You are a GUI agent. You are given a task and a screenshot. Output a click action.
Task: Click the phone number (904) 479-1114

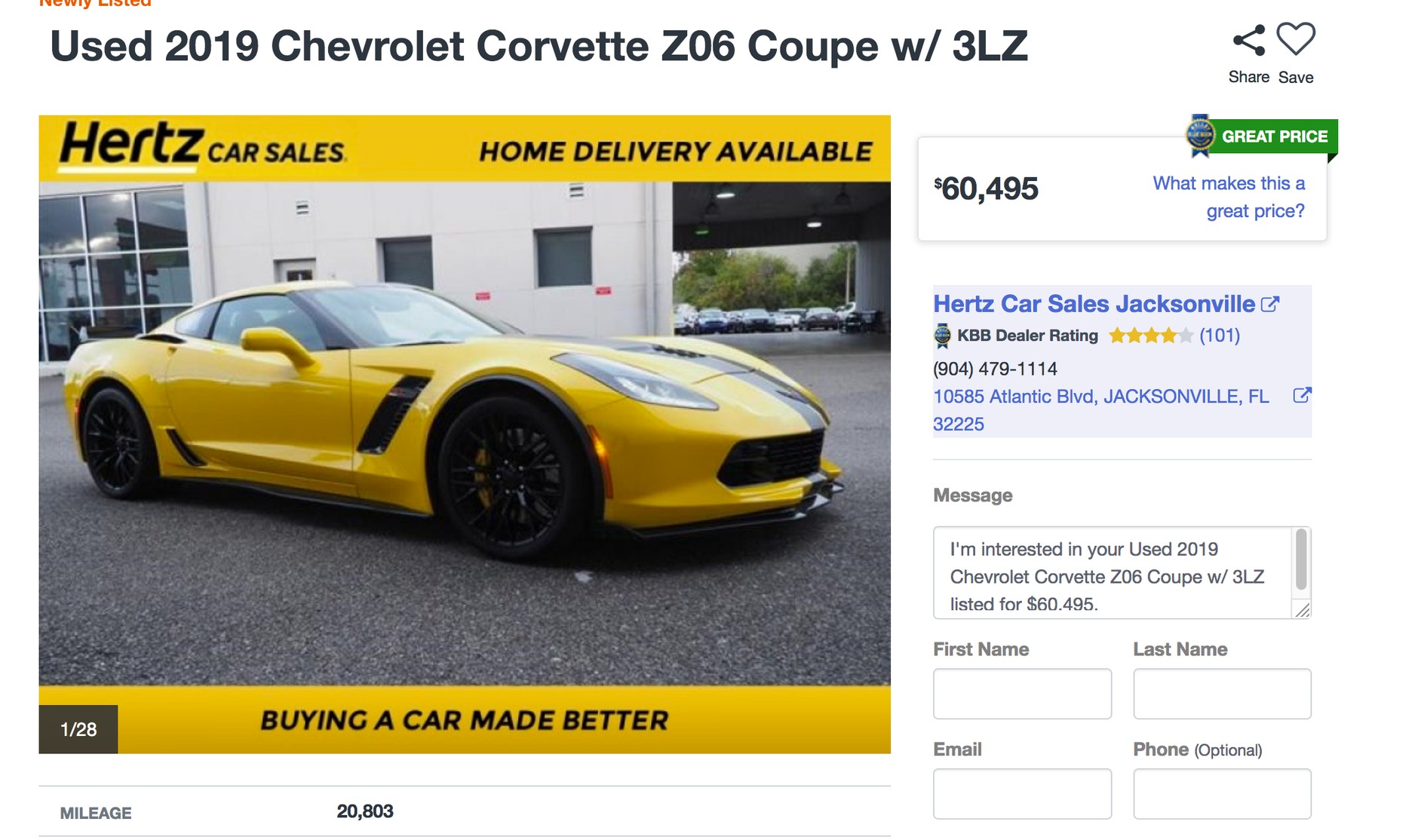pos(994,369)
